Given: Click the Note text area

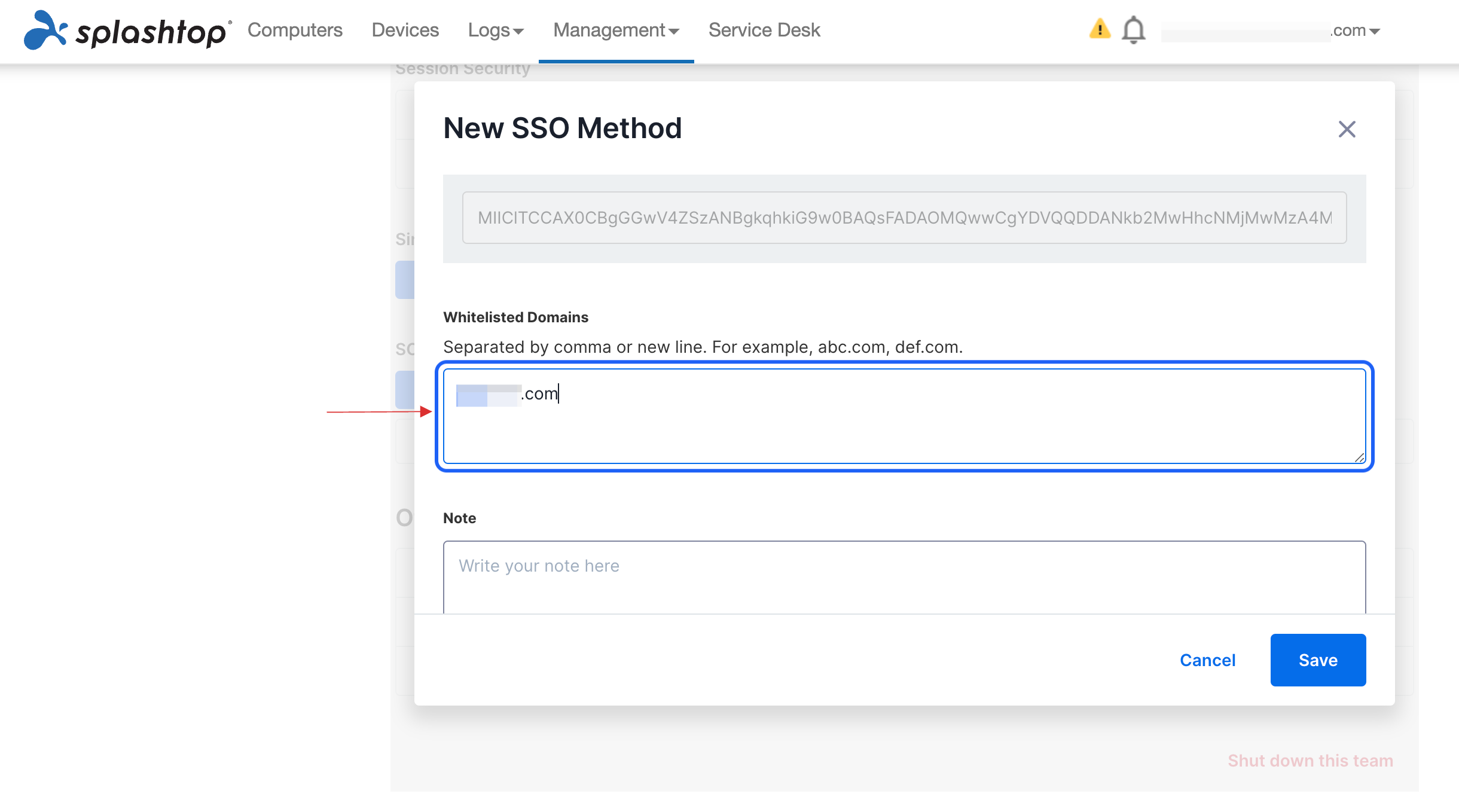Looking at the screenshot, I should tap(904, 577).
